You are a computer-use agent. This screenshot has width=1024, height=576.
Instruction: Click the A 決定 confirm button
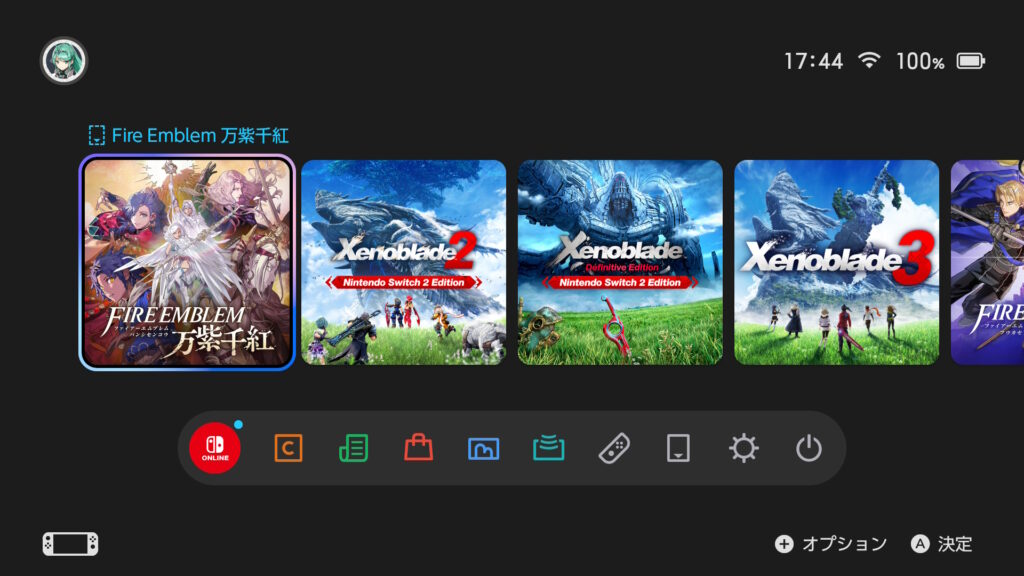tap(941, 544)
